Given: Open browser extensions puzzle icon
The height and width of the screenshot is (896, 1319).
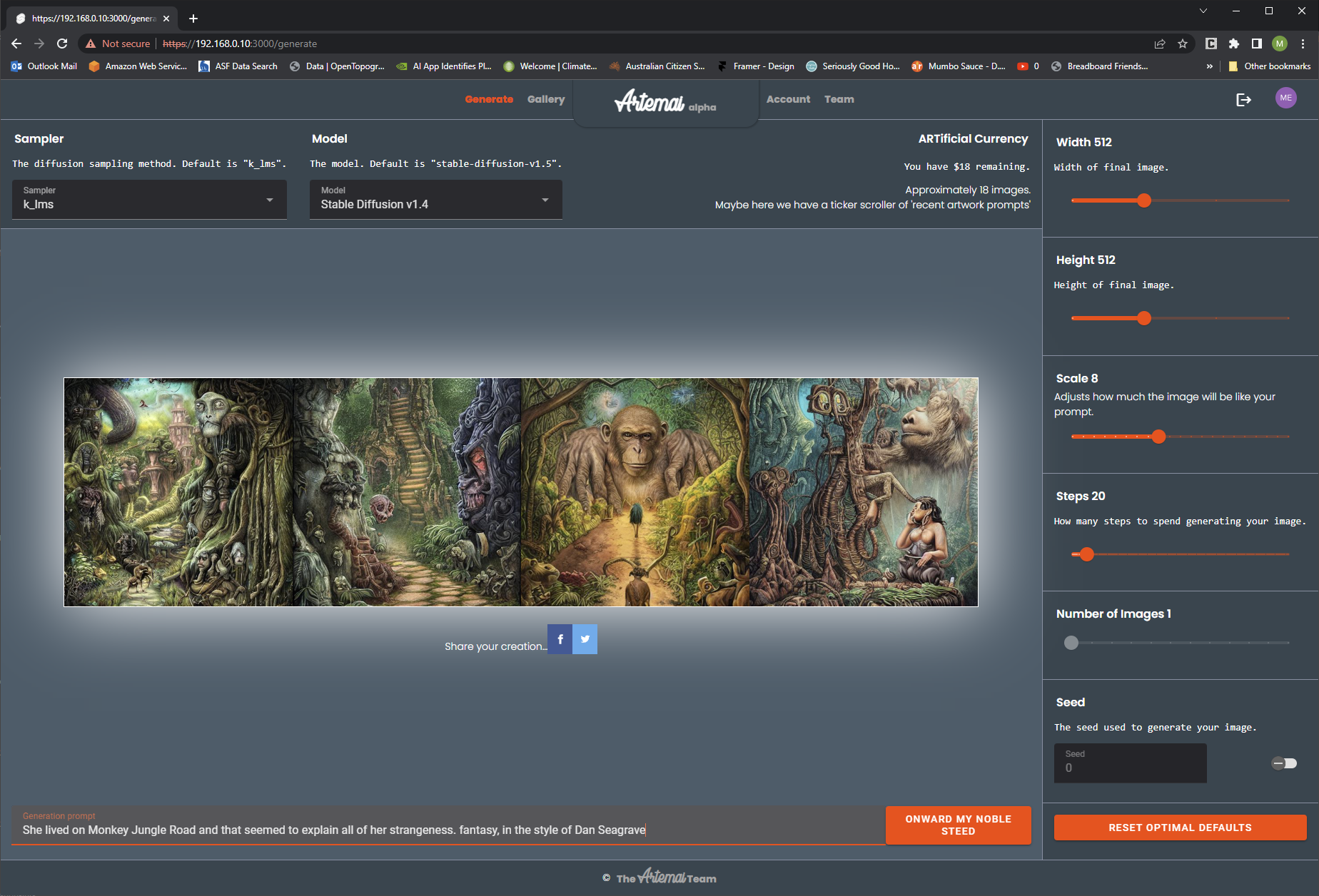Looking at the screenshot, I should 1234,44.
